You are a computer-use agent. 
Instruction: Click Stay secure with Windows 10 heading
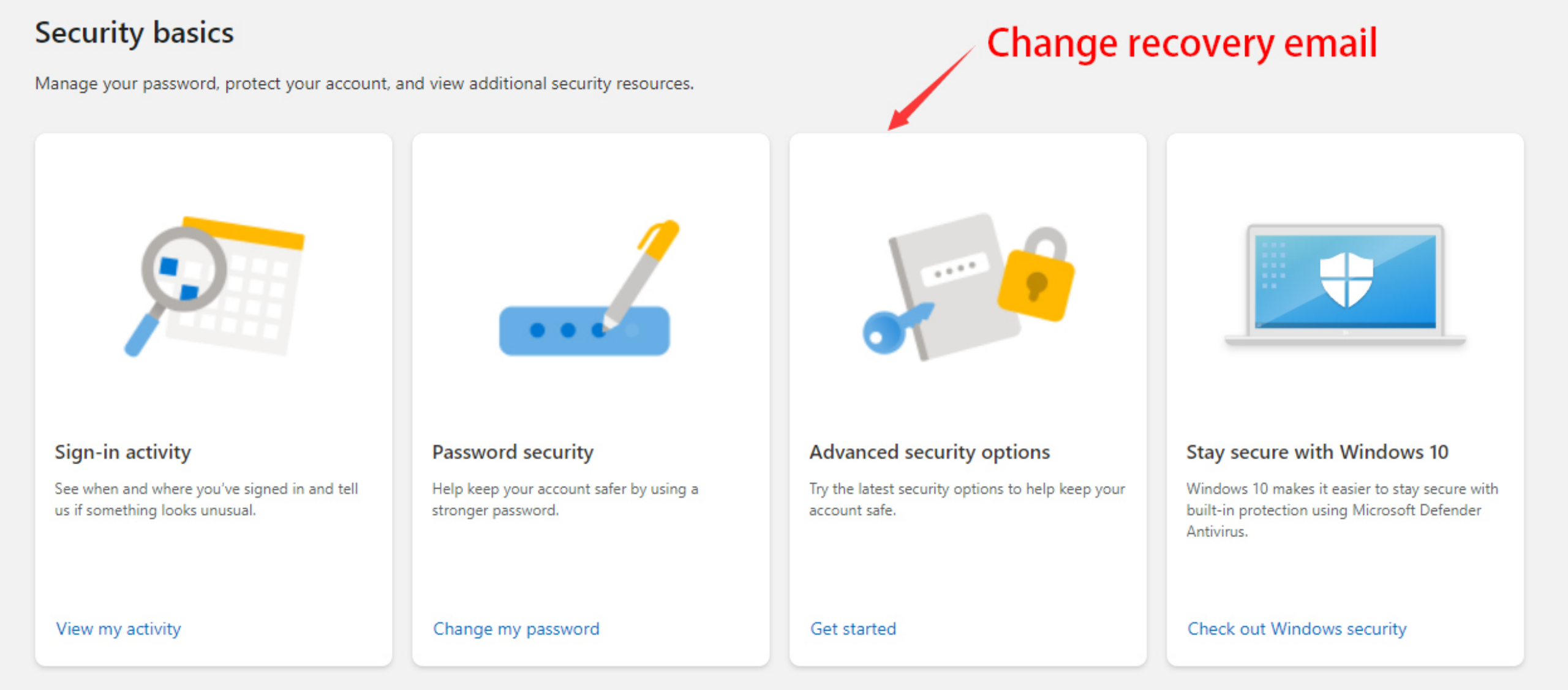pos(1317,452)
